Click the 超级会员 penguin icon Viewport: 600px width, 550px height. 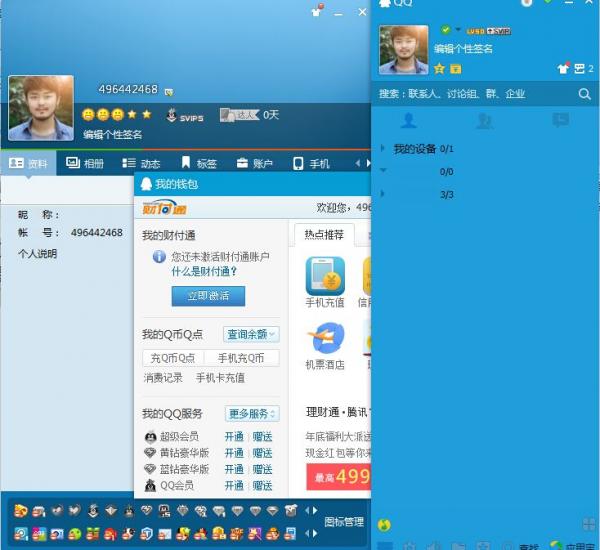pos(150,436)
